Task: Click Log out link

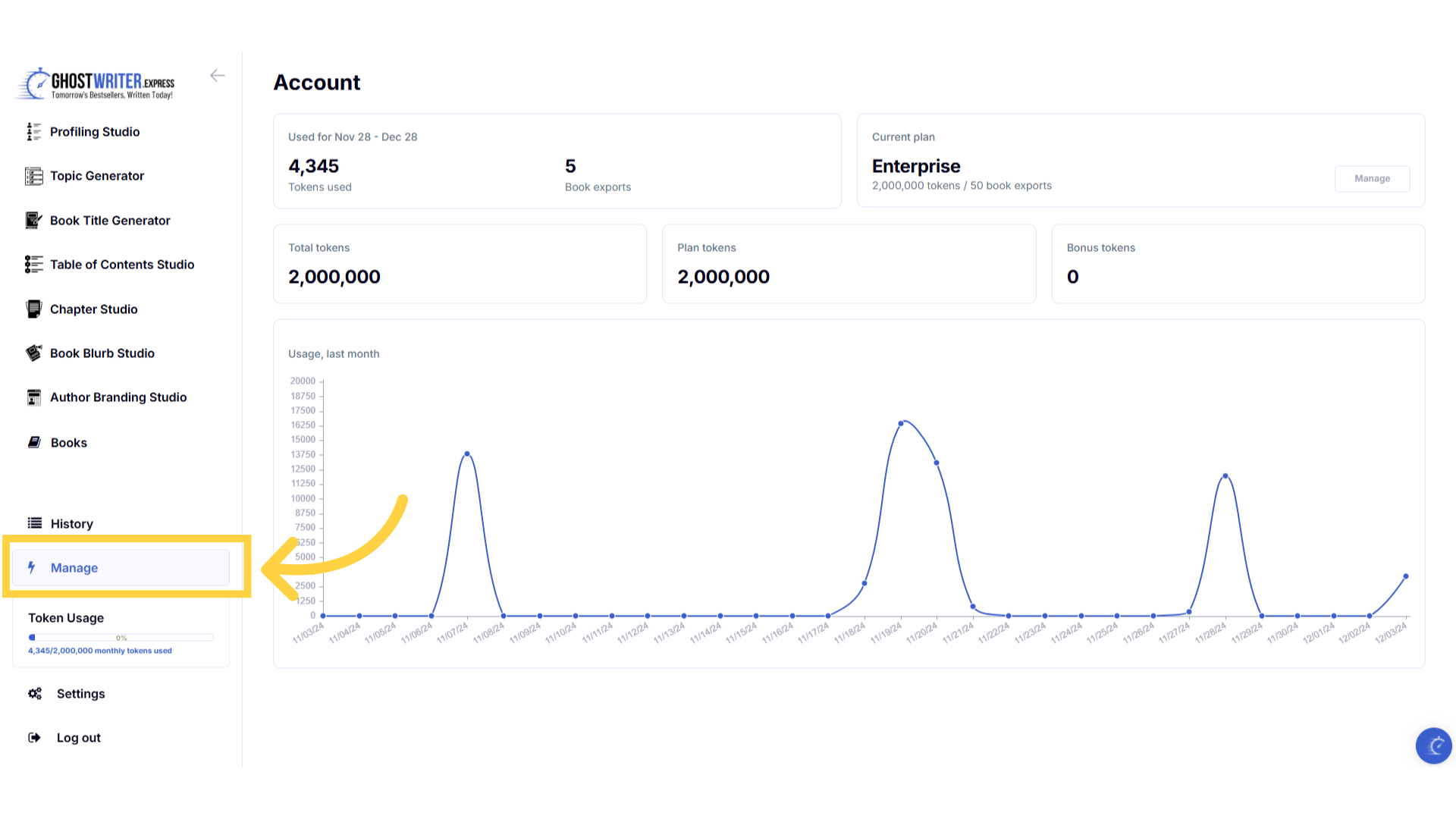Action: [x=79, y=738]
